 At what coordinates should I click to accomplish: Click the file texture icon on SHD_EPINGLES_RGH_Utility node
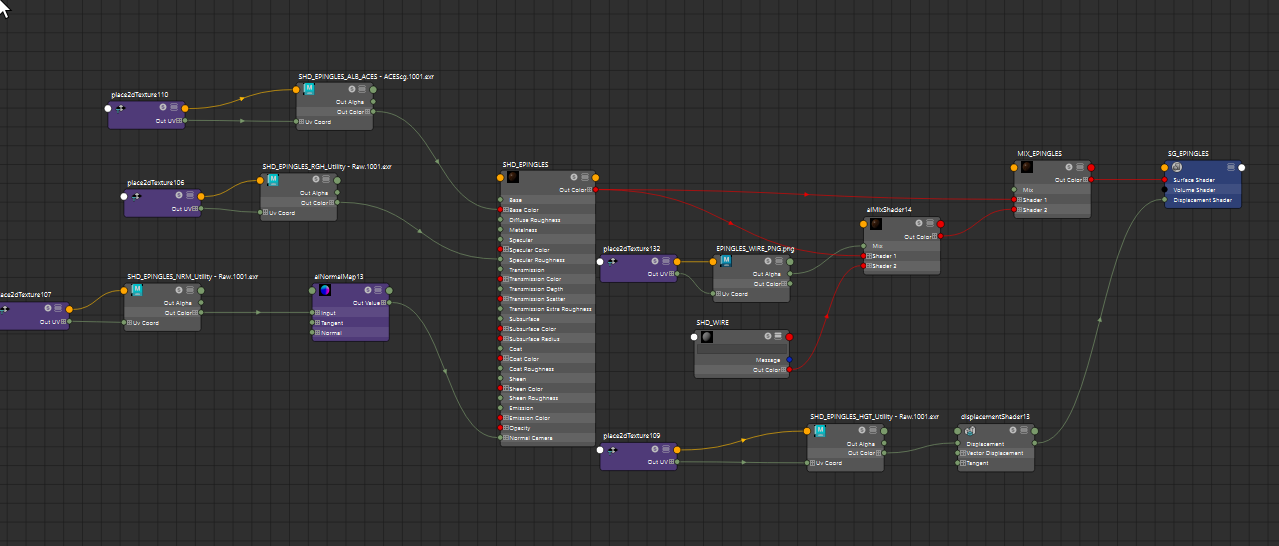(273, 180)
